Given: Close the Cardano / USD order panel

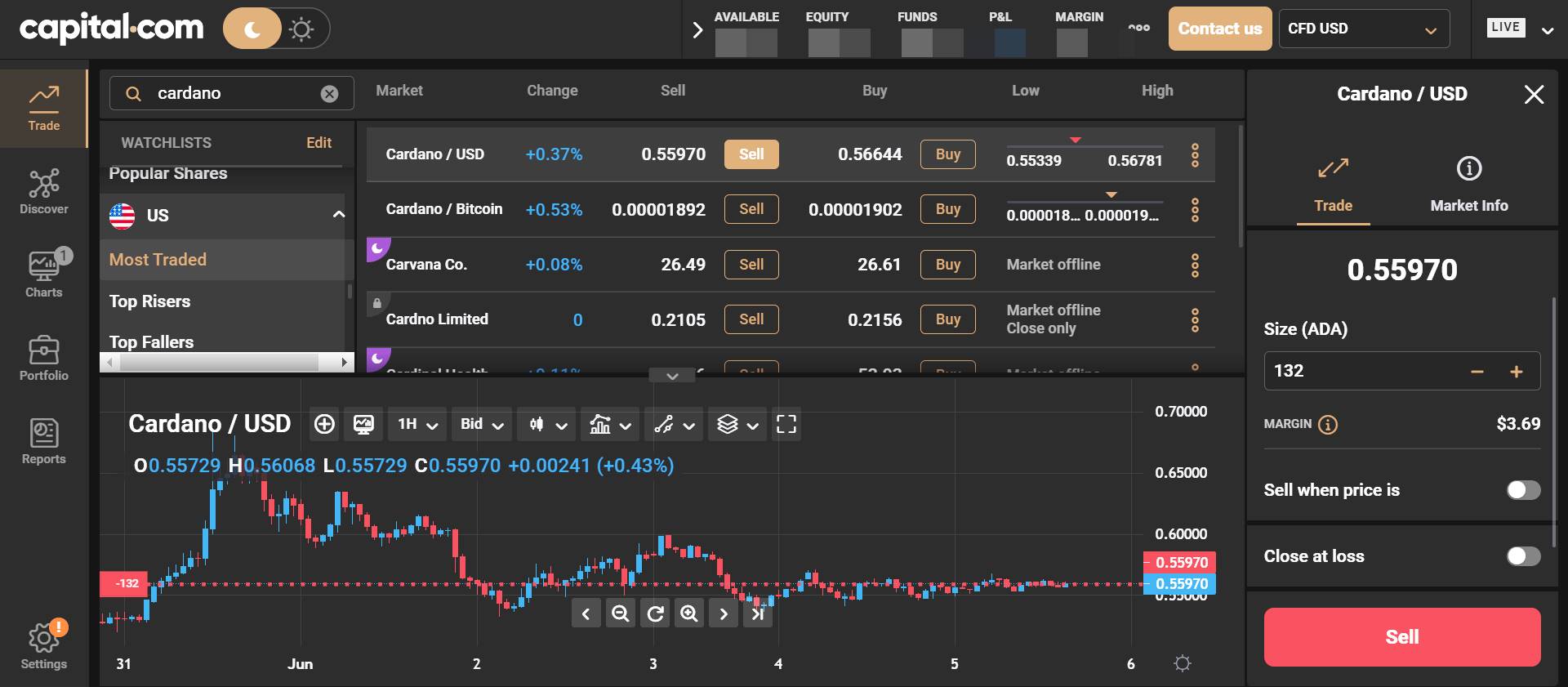Looking at the screenshot, I should coord(1534,95).
